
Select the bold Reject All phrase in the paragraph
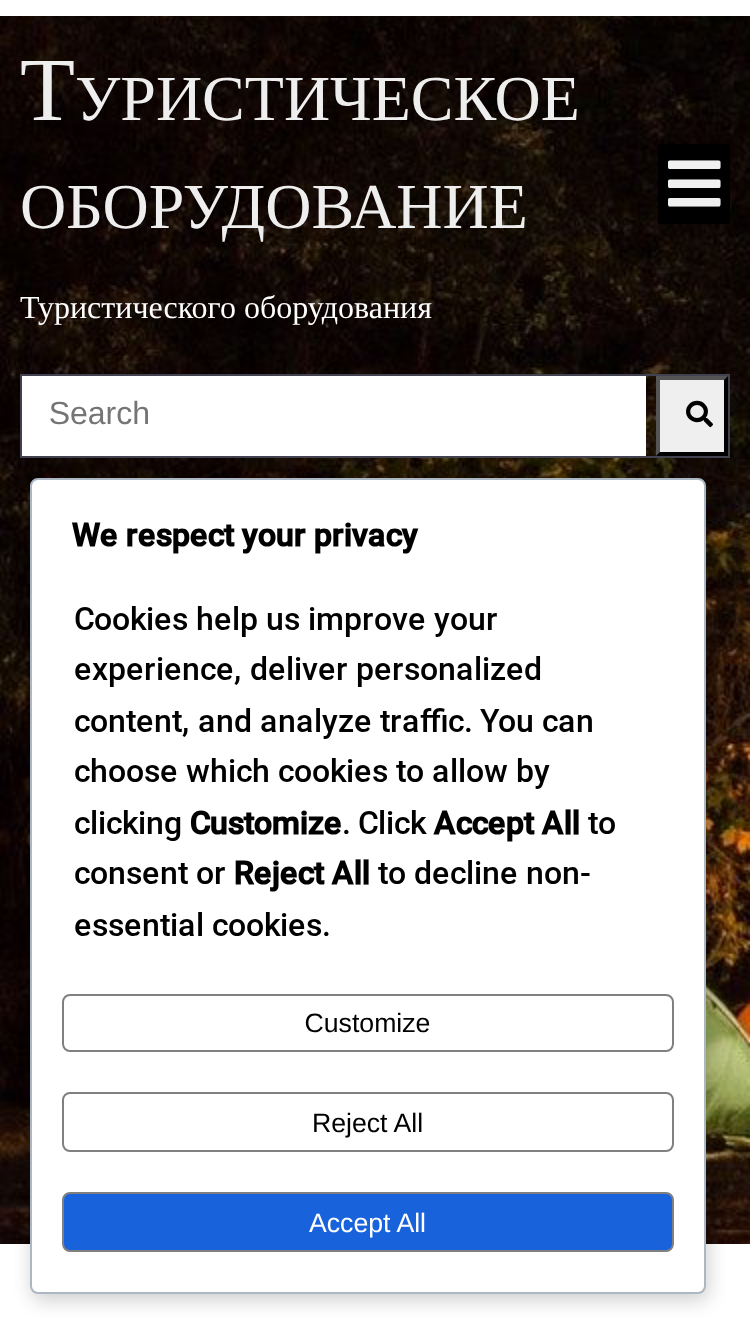[302, 874]
